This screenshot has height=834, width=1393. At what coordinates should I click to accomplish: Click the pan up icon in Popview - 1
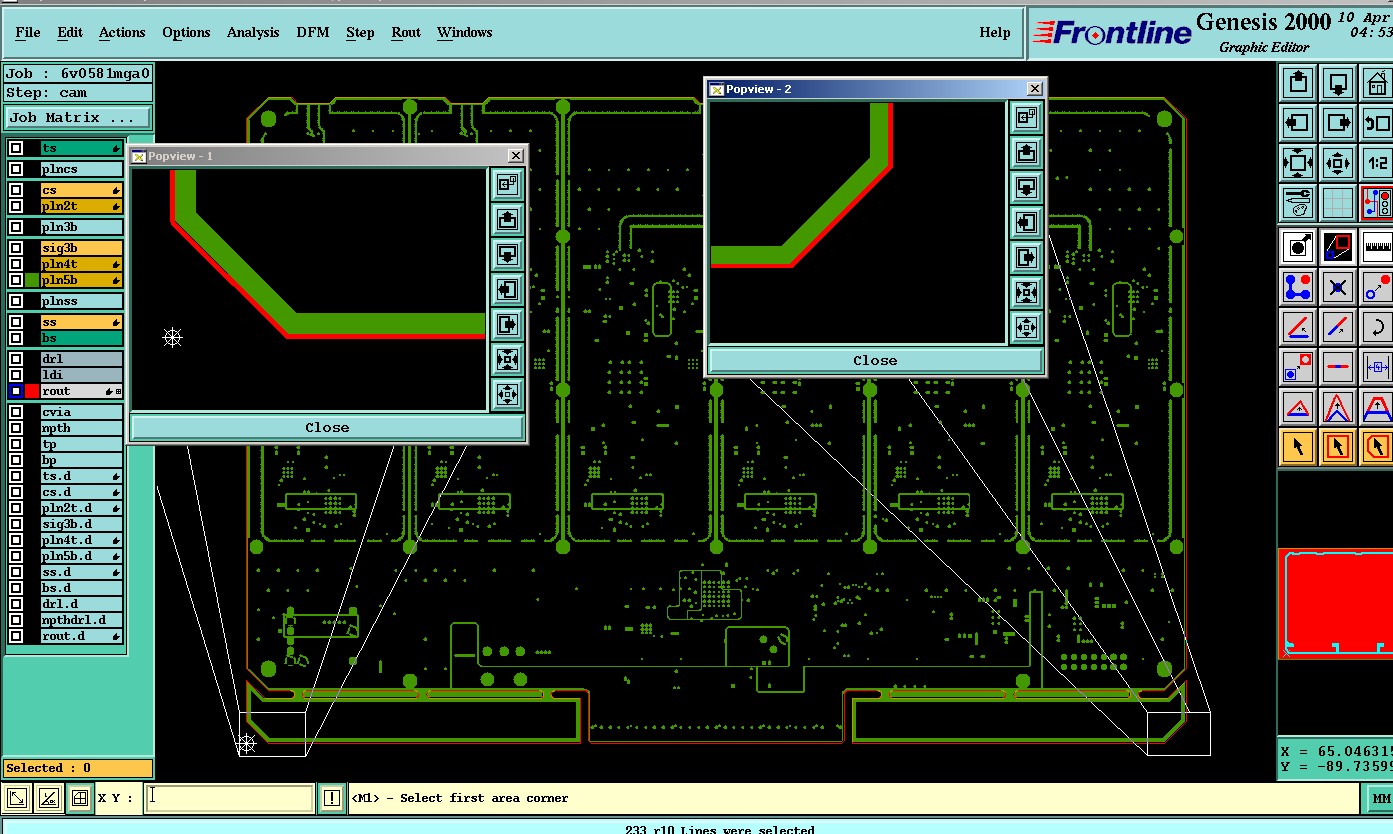[507, 219]
